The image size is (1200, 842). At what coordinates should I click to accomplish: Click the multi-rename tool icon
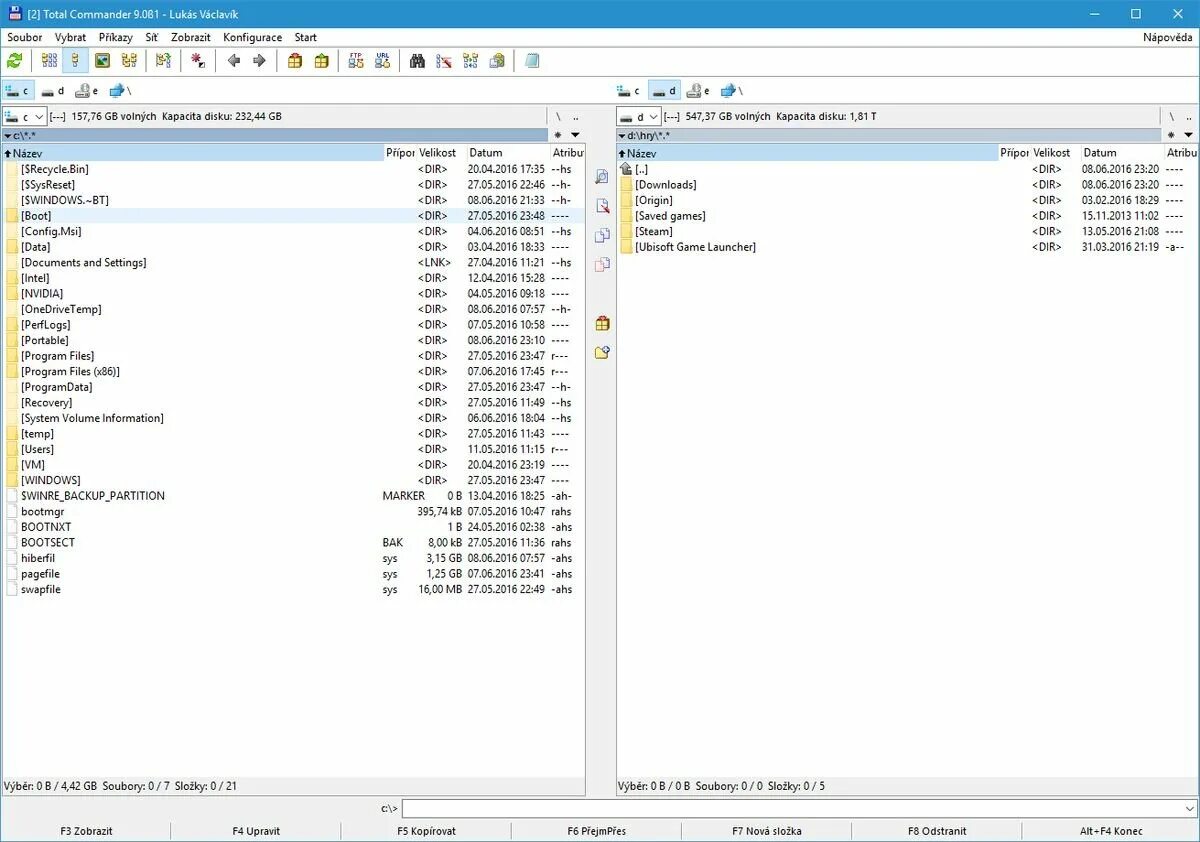(x=444, y=61)
